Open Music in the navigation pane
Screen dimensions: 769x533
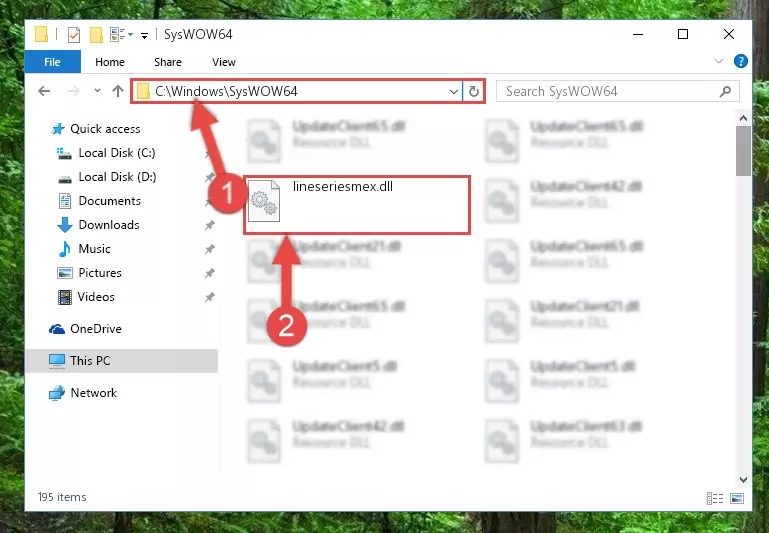tap(94, 249)
